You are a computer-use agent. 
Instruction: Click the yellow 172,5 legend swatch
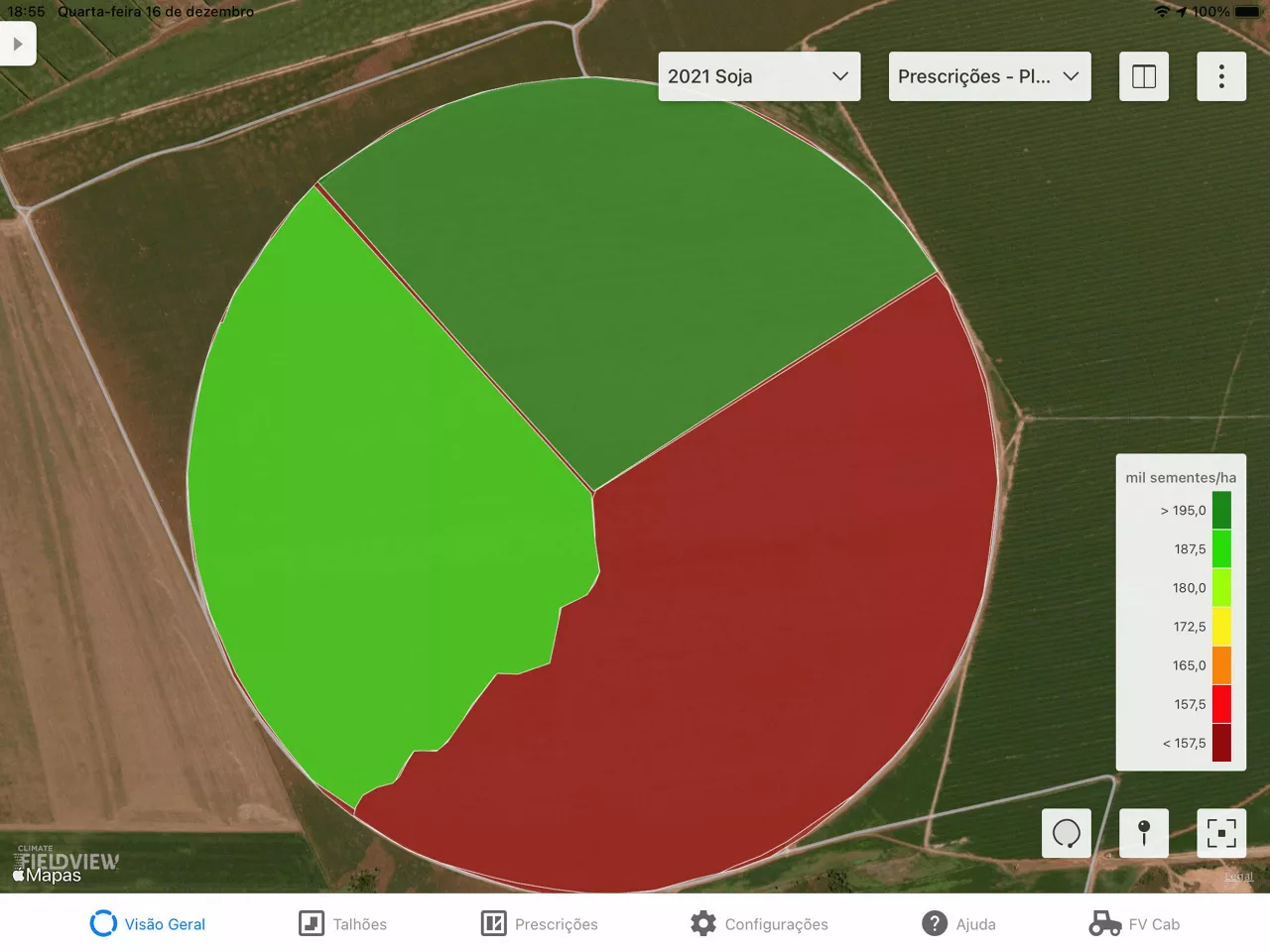pos(1221,626)
